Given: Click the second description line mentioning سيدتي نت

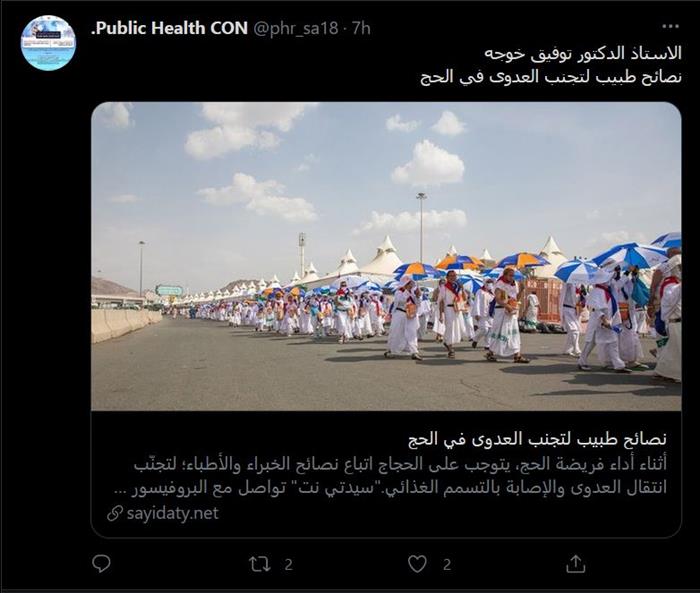Looking at the screenshot, I should tap(391, 488).
